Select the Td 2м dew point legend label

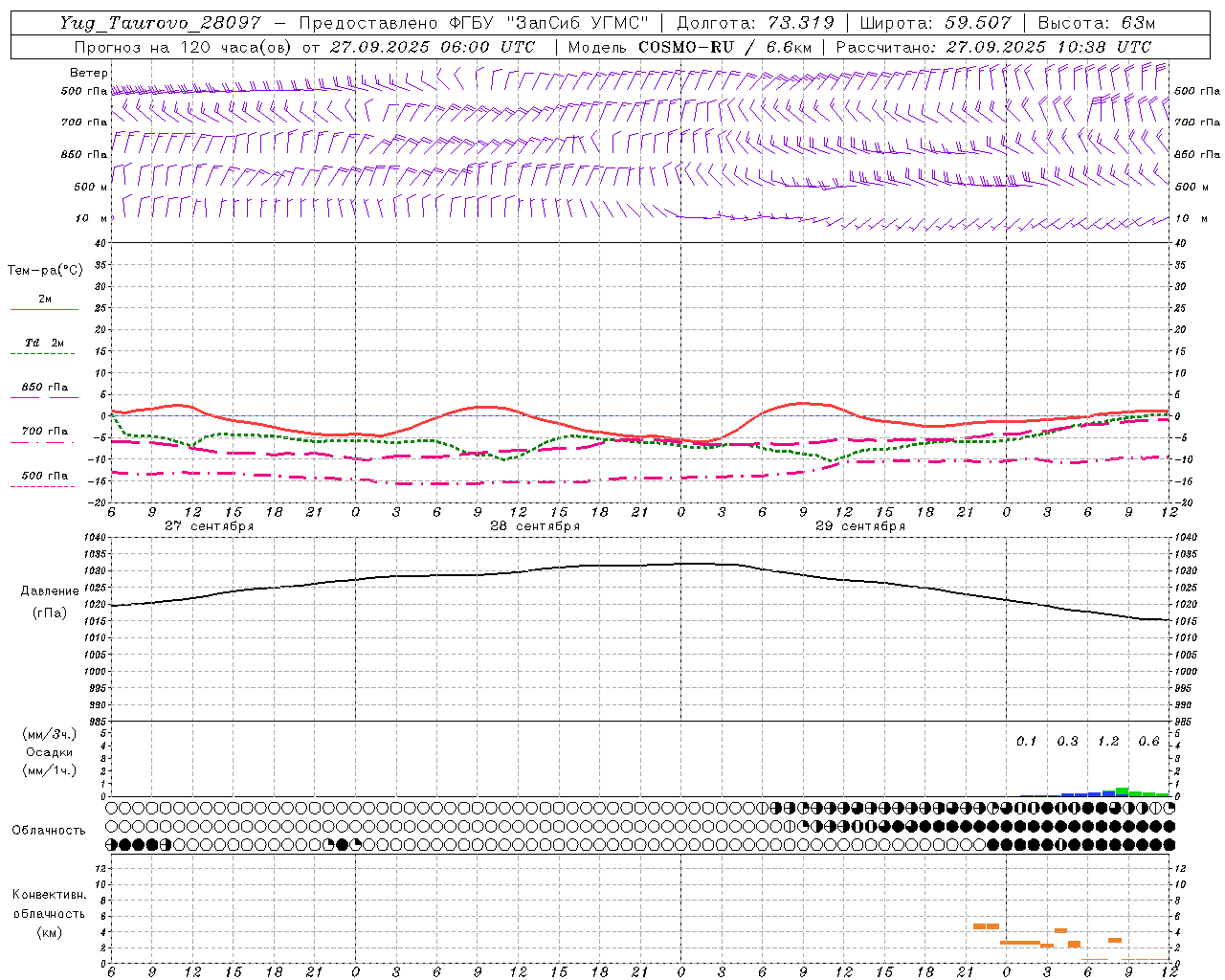coord(45,343)
